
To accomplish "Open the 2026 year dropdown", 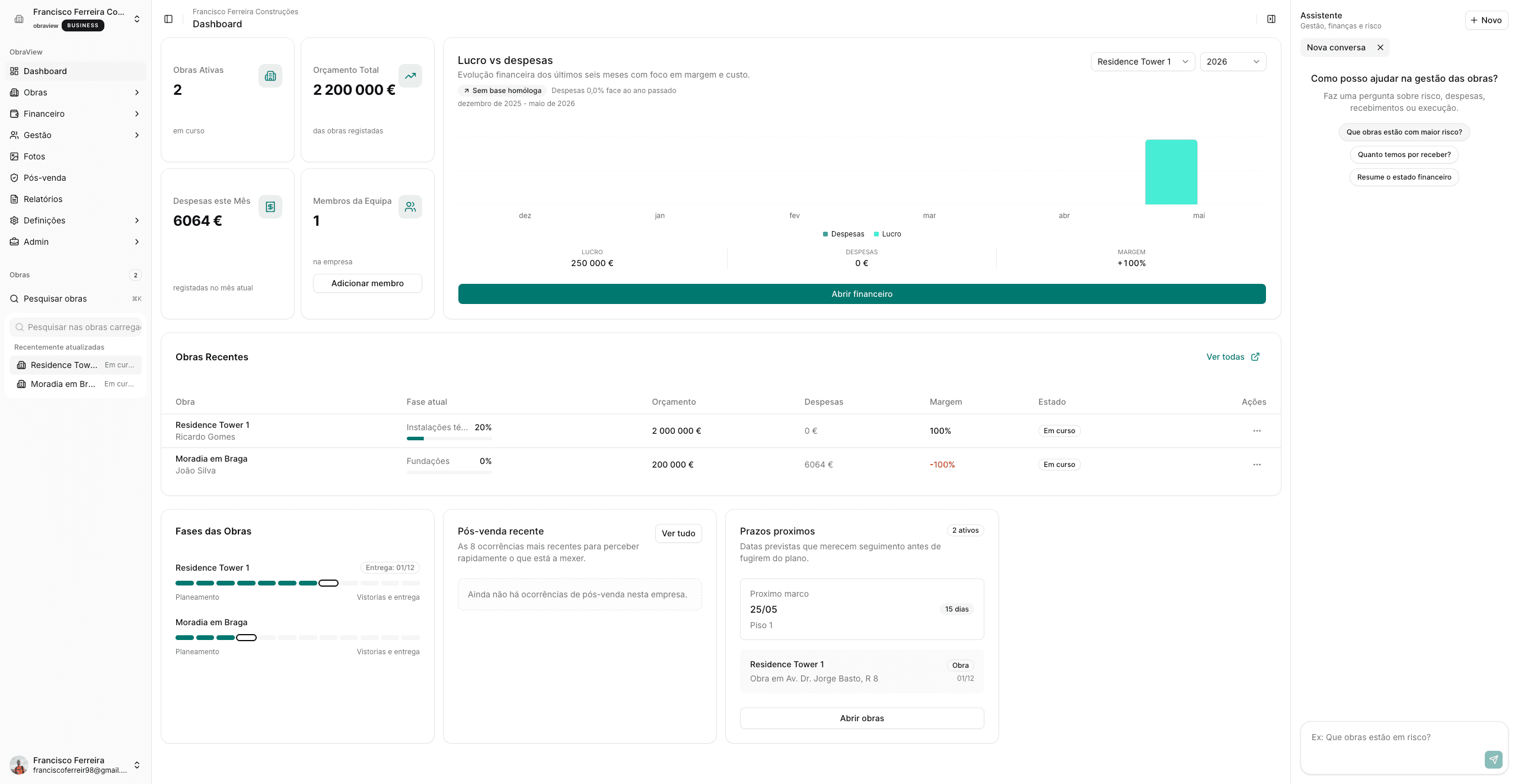I will 1233,62.
